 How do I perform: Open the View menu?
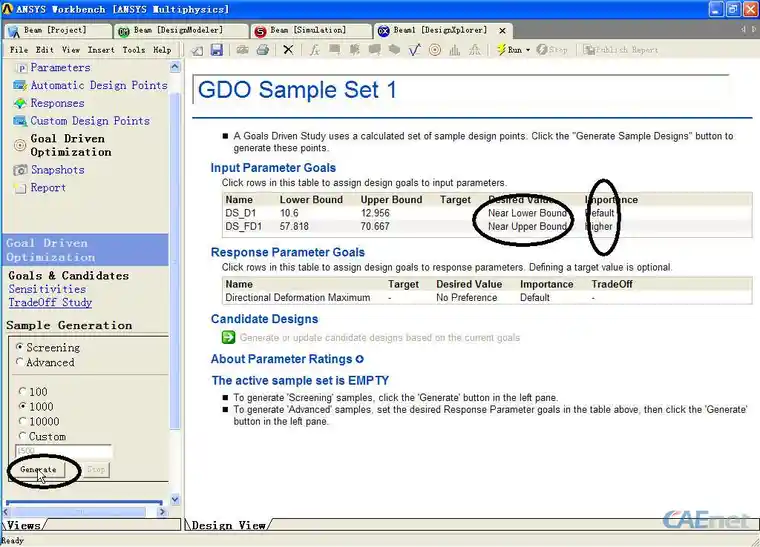(71, 49)
